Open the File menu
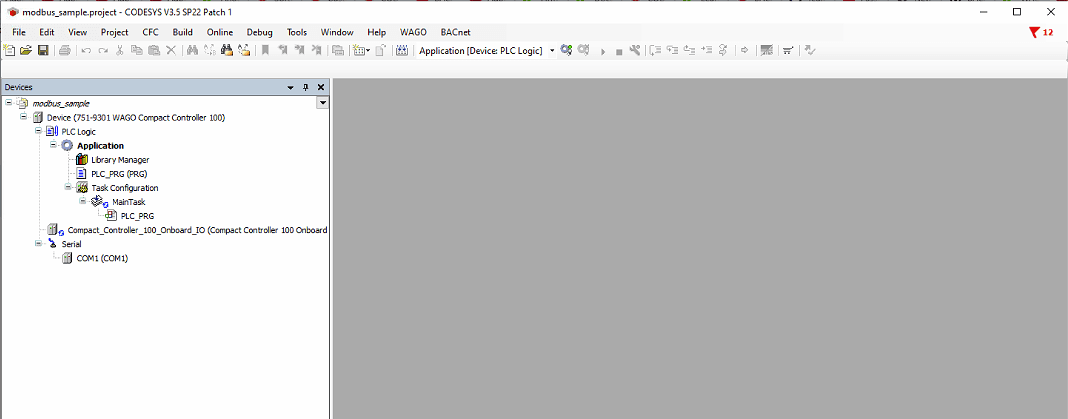Screen dimensions: 1068x419 [x=18, y=32]
